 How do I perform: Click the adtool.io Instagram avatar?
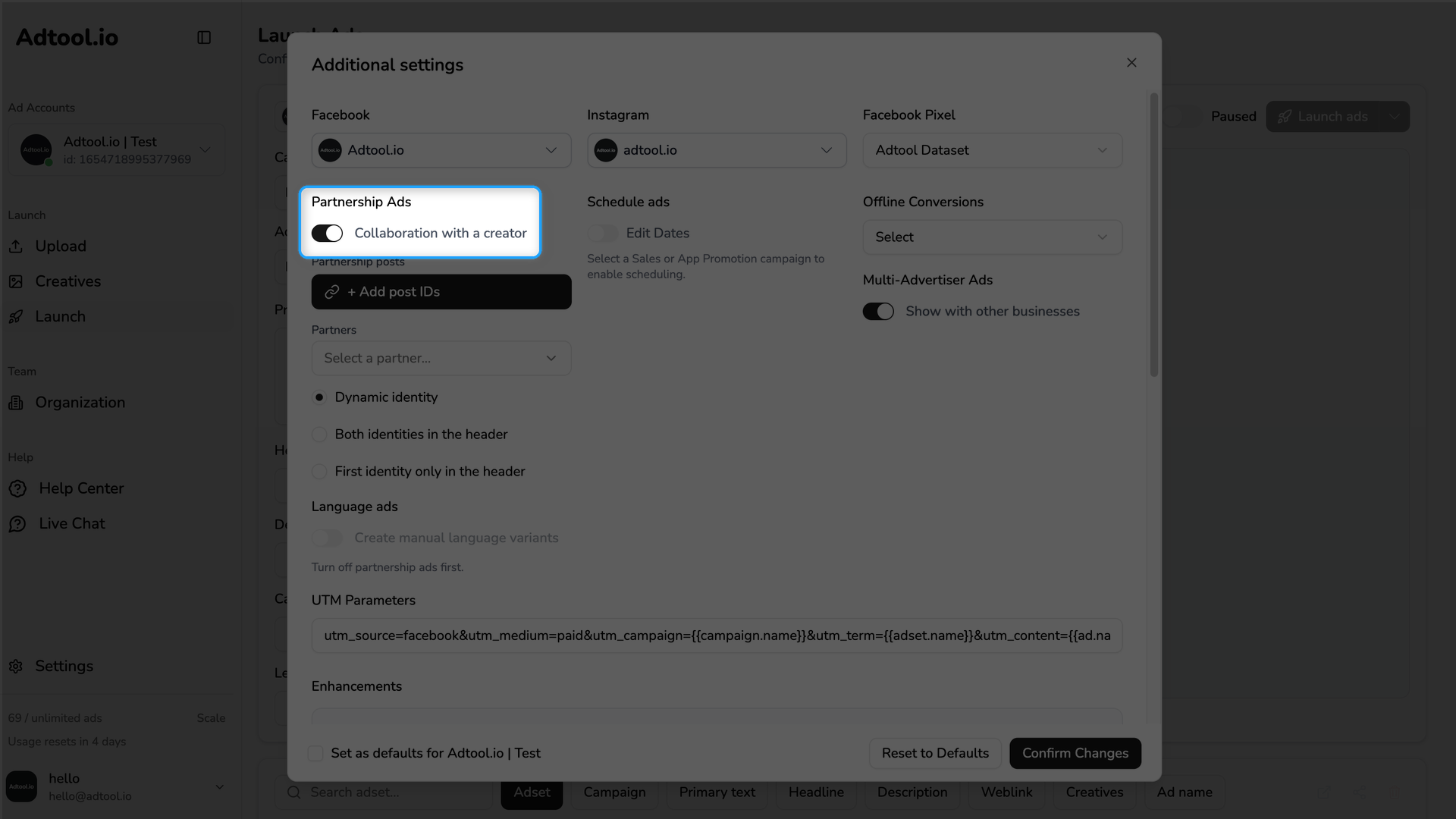point(606,150)
